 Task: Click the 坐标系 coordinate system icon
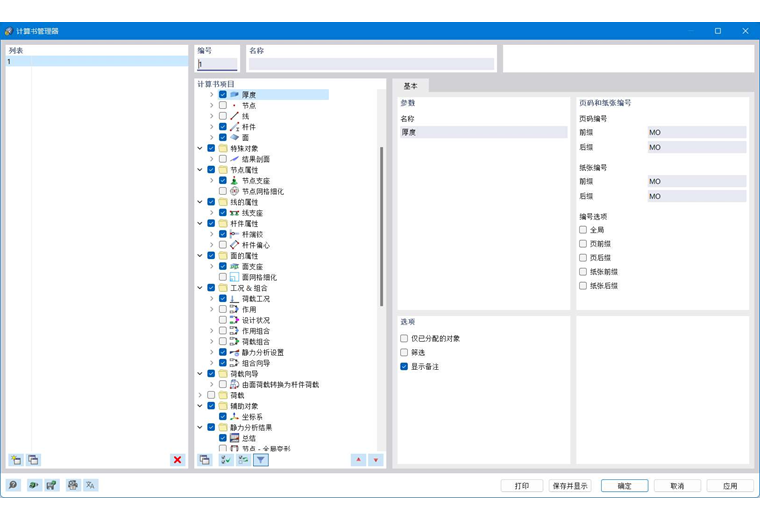(235, 416)
